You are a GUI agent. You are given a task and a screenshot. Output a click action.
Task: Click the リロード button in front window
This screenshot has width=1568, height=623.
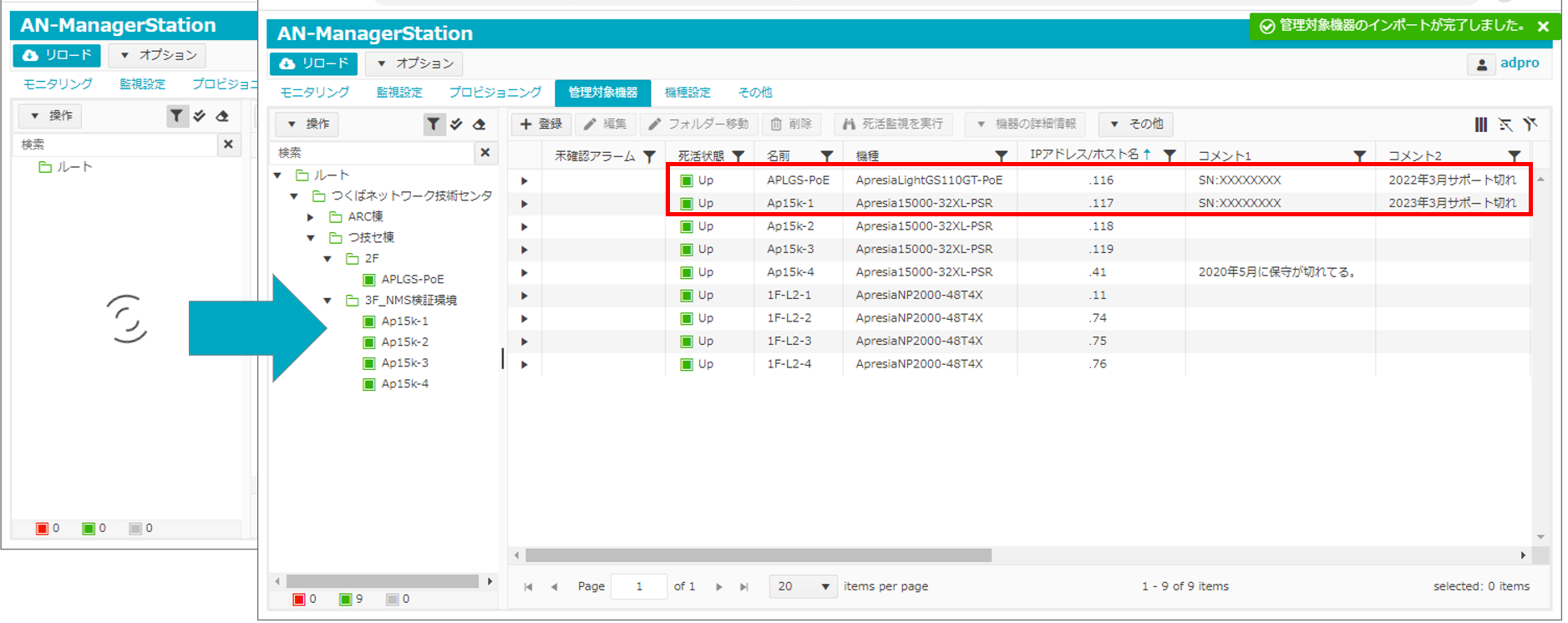[x=313, y=63]
